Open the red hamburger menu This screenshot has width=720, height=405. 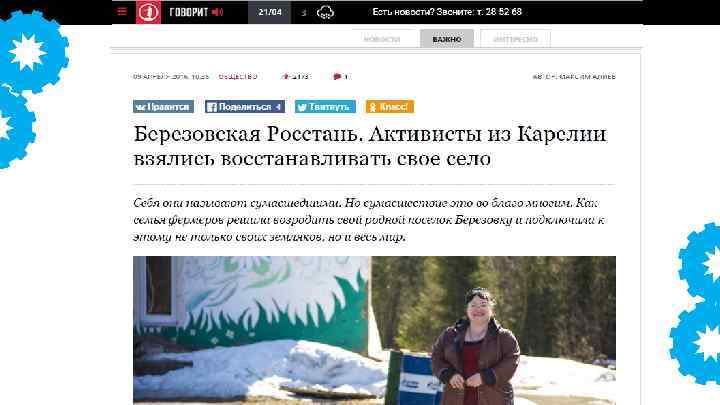coord(122,11)
